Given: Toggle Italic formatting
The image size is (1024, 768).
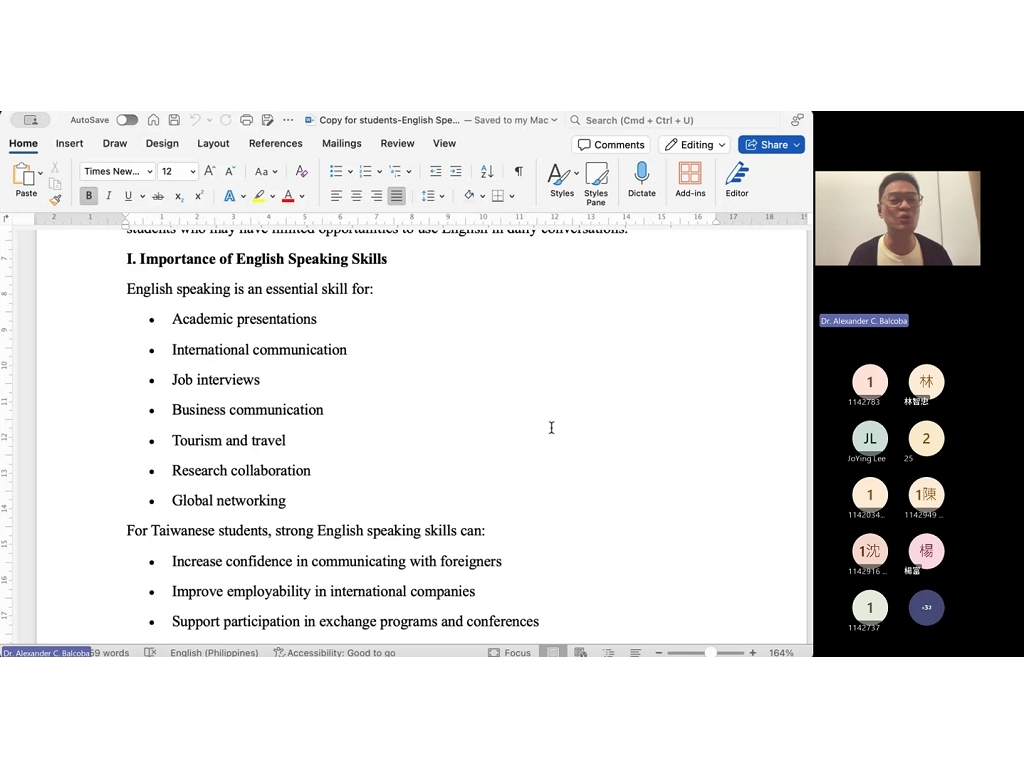Looking at the screenshot, I should point(108,196).
